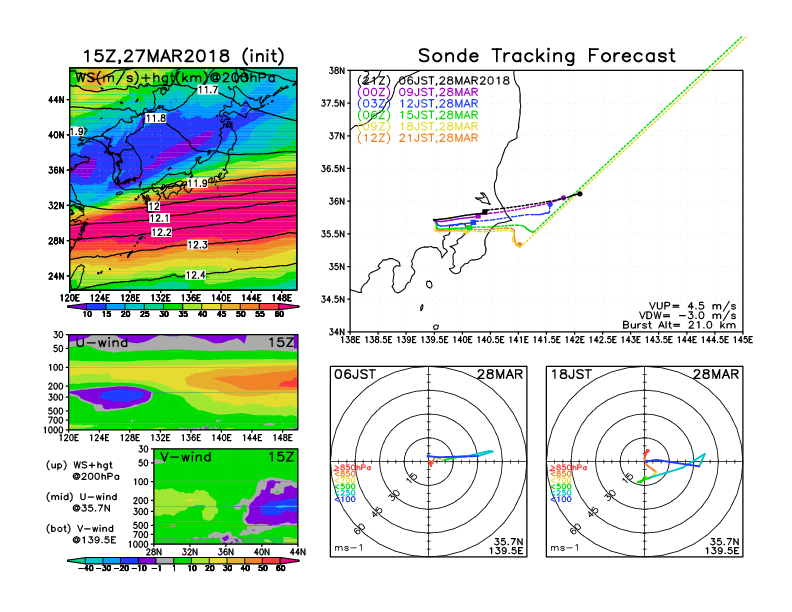Screen dimensions: 792x612
Task: Click the '(21Z) 06JST,28MAR2018' legend entry
Action: [x=433, y=81]
